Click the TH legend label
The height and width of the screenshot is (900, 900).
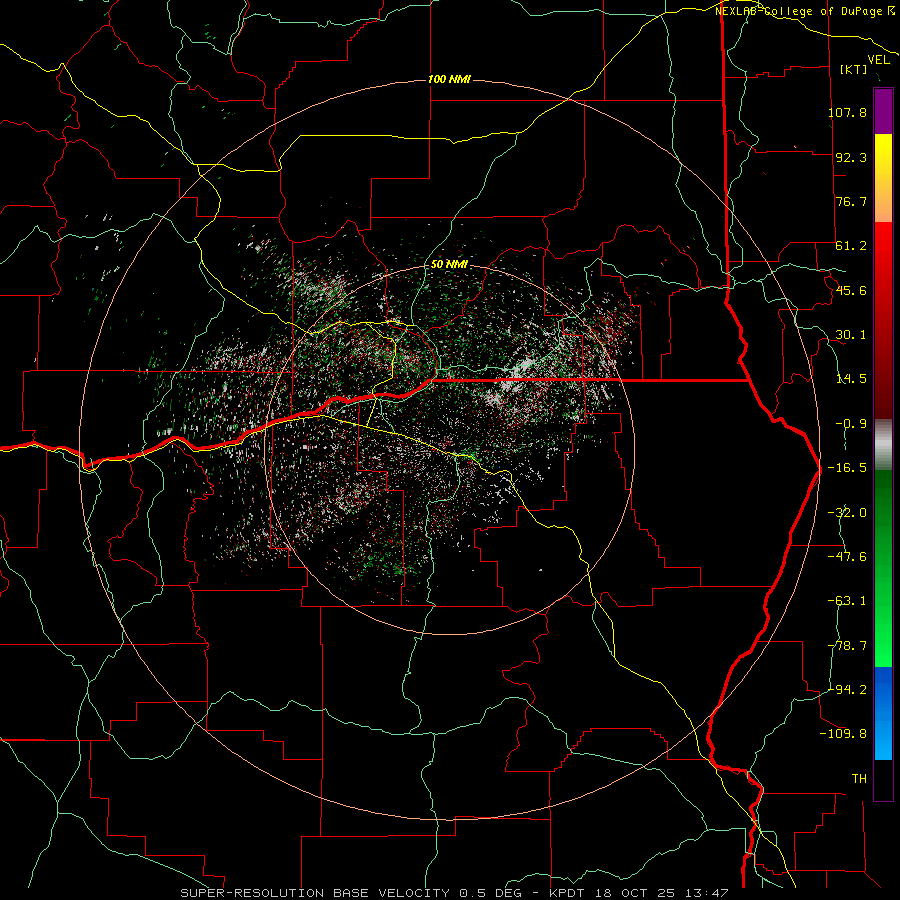point(859,778)
